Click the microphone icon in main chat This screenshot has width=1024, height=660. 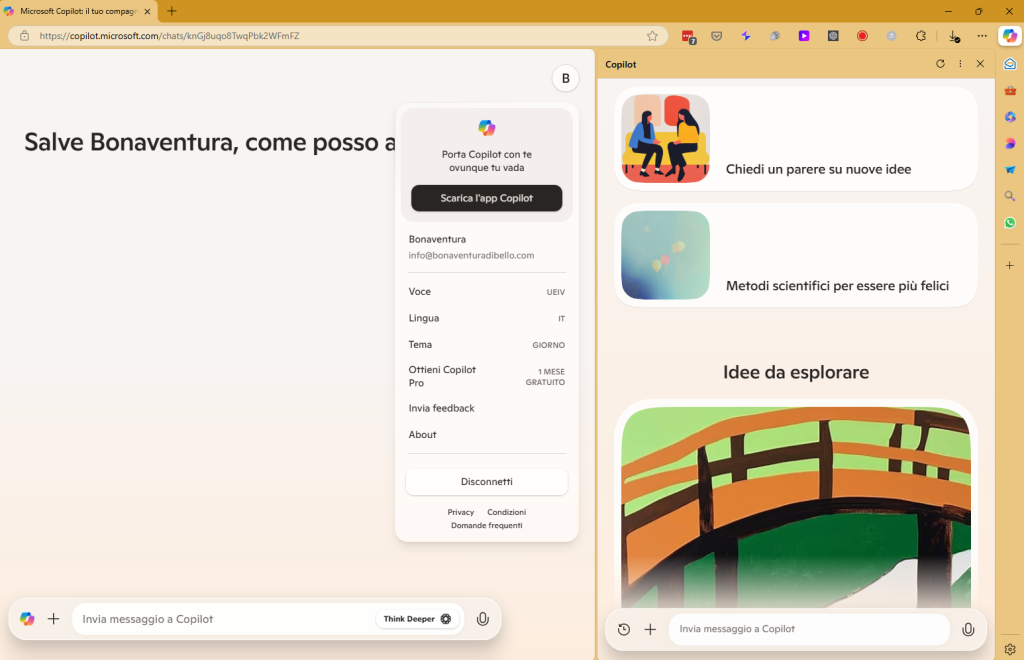pos(483,619)
